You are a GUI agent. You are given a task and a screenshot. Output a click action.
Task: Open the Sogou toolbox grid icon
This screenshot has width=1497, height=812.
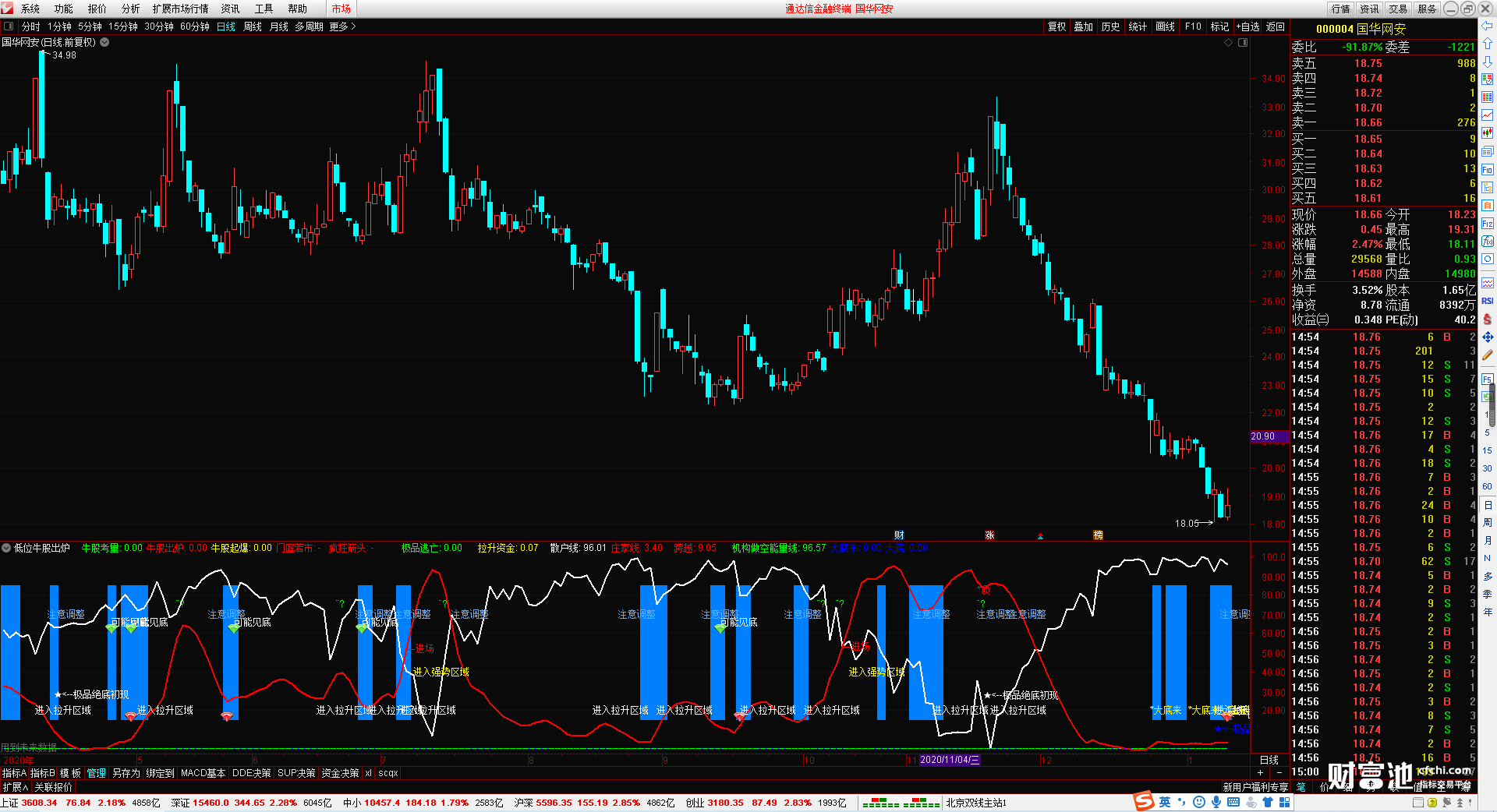point(1284,802)
